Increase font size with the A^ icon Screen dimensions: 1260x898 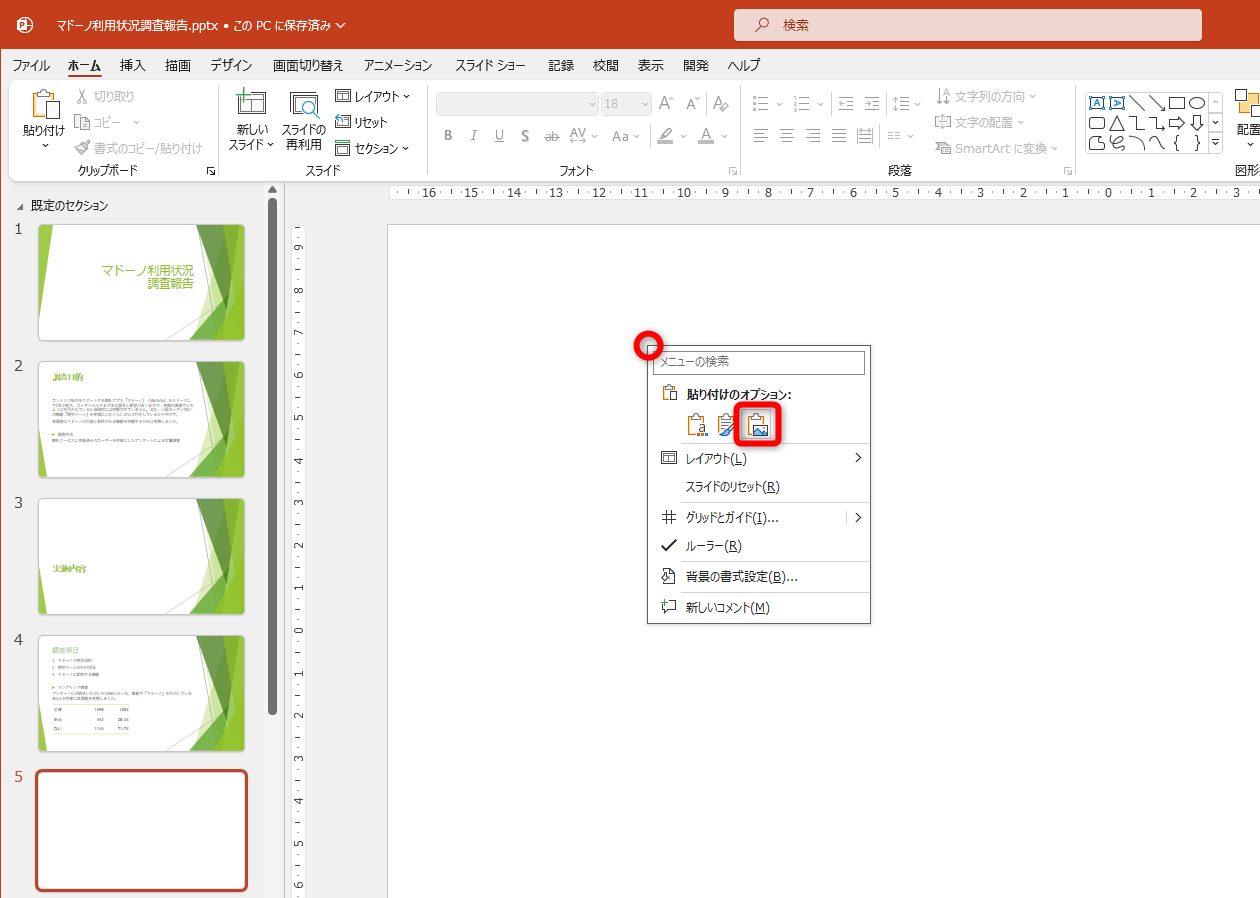[666, 104]
